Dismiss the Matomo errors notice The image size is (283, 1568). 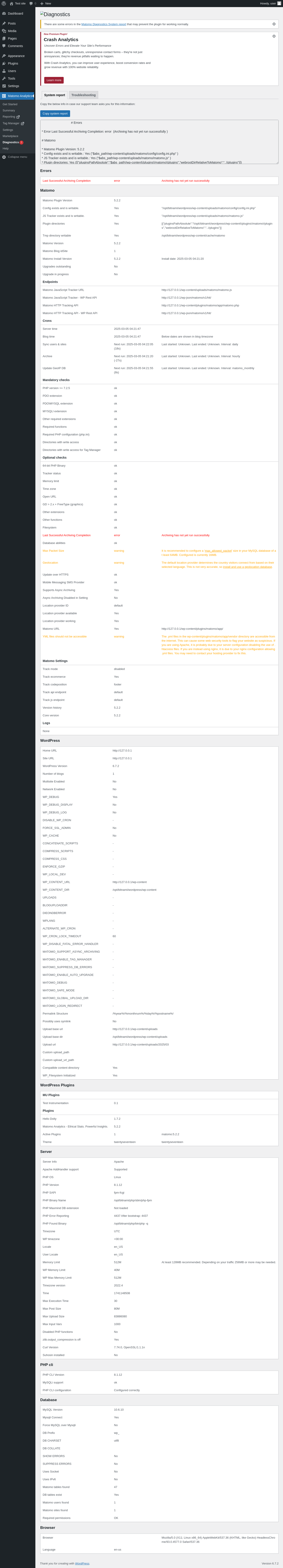click(274, 24)
